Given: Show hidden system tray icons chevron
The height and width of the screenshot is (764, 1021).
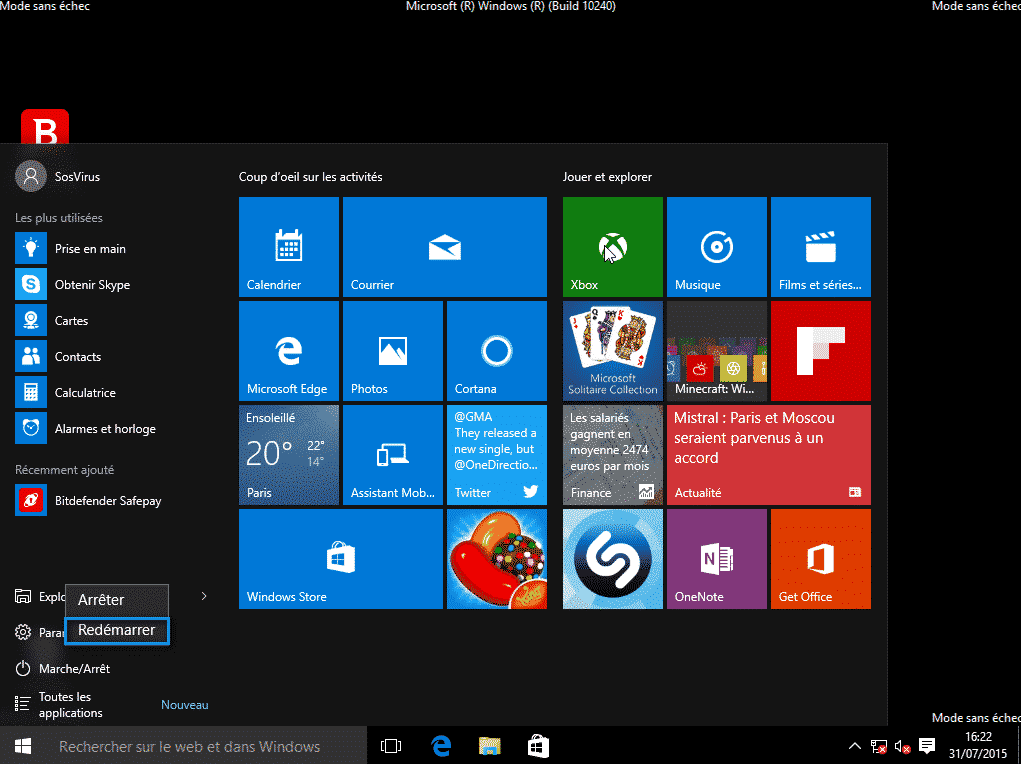Looking at the screenshot, I should coord(854,746).
